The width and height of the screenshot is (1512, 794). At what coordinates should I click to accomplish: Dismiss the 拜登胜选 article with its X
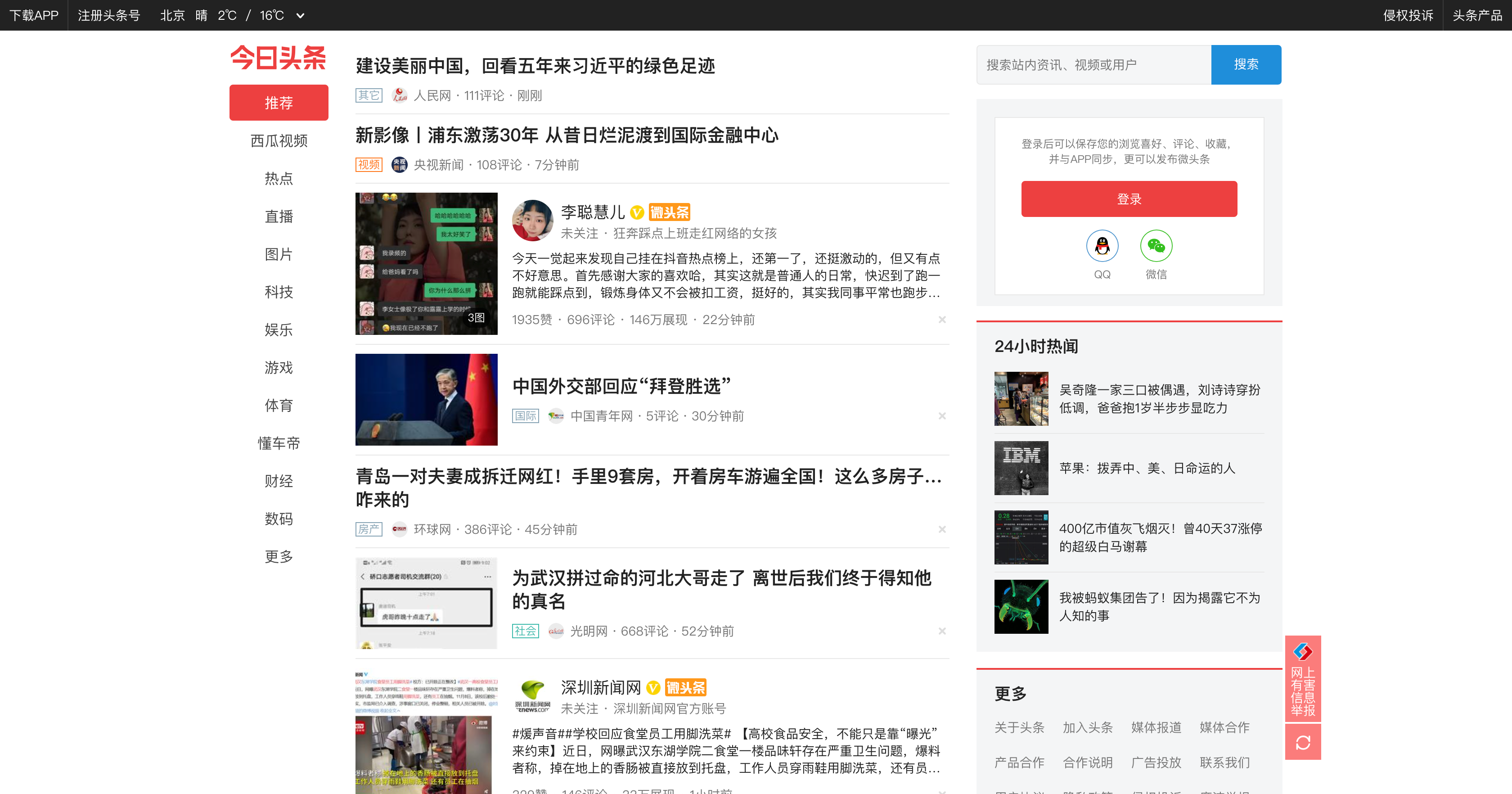pos(941,416)
